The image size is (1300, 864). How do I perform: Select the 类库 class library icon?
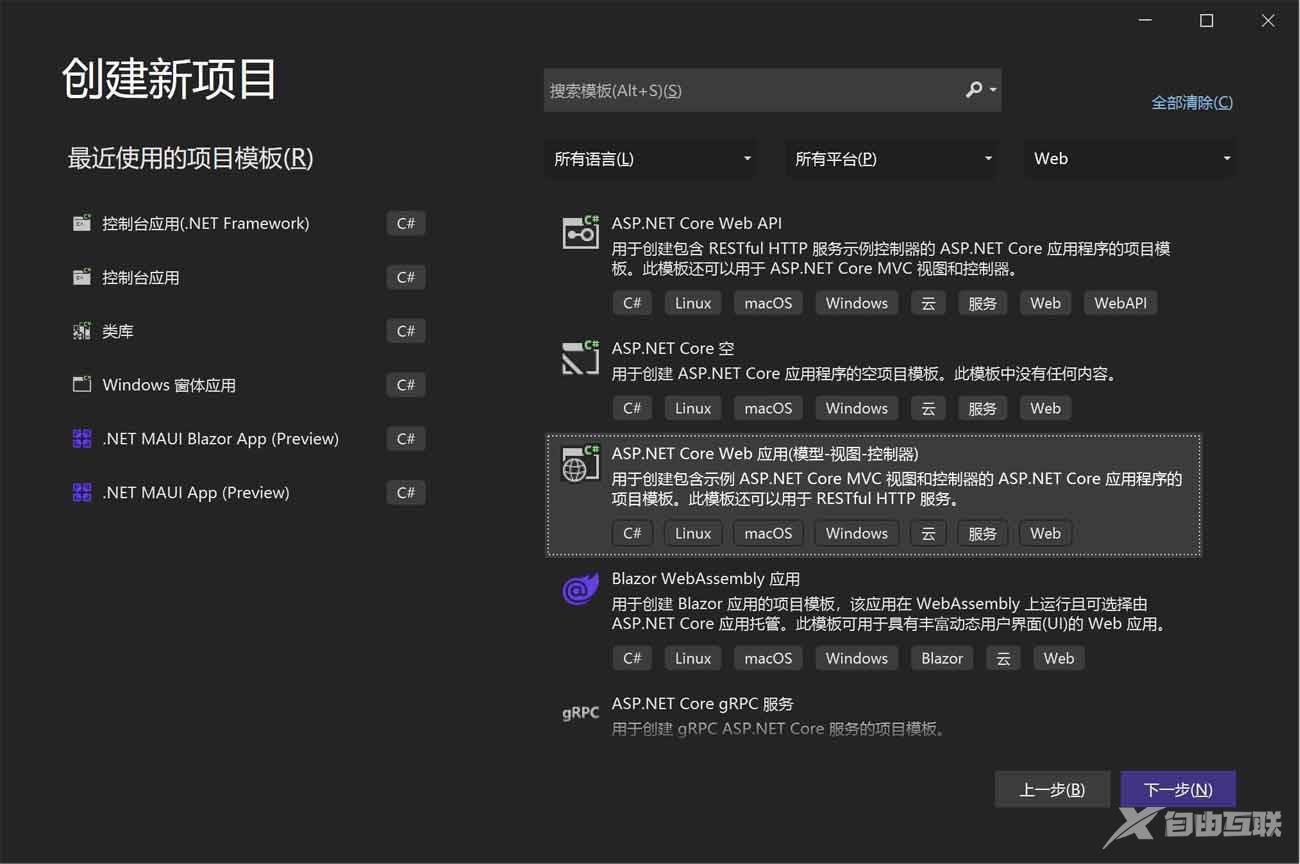click(82, 331)
